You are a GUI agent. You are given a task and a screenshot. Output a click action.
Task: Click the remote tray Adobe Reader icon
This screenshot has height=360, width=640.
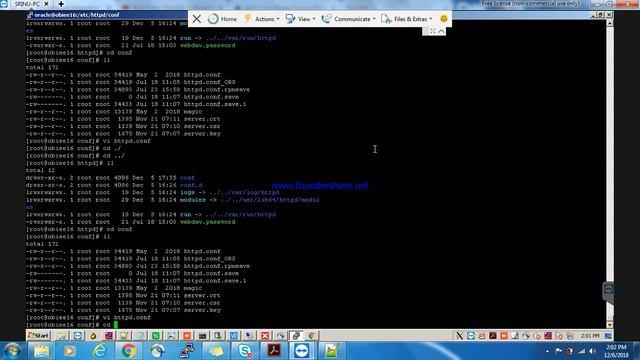[493, 336]
